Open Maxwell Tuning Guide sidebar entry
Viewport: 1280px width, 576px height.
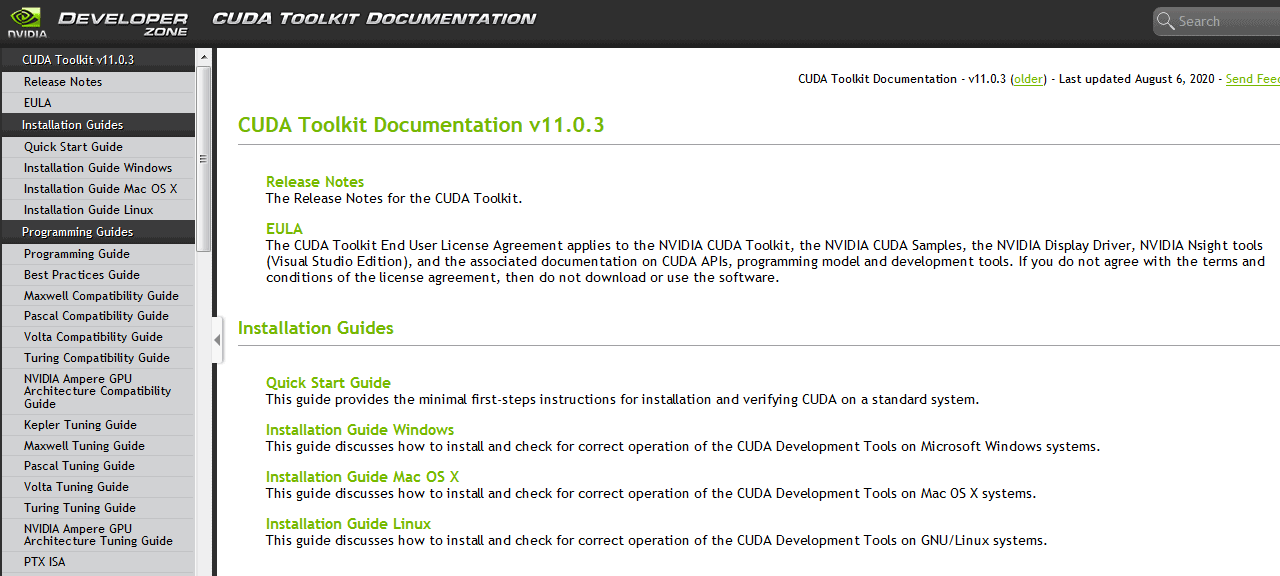pos(98,446)
